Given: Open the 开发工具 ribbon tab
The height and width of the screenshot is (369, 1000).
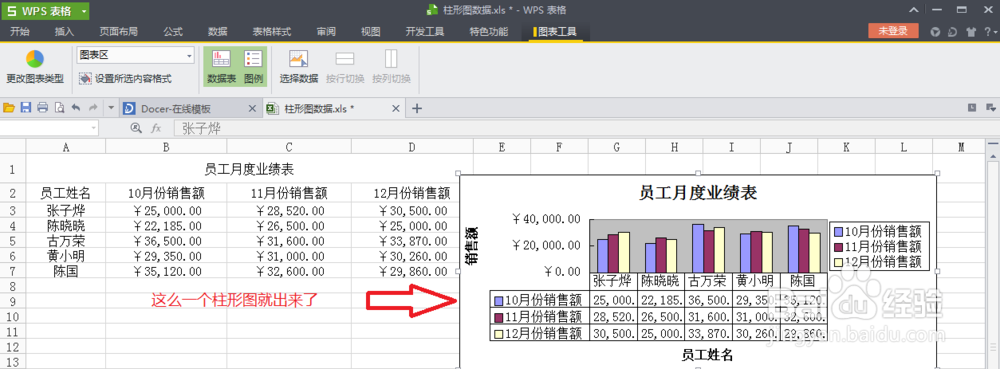Looking at the screenshot, I should point(425,31).
